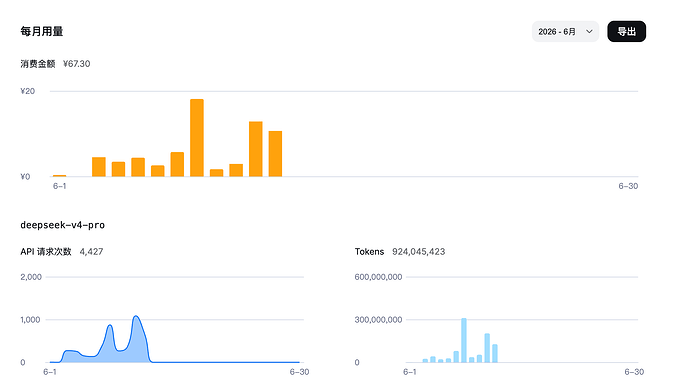Click the ¥67.30 total amount
The height and width of the screenshot is (389, 690).
tap(77, 64)
